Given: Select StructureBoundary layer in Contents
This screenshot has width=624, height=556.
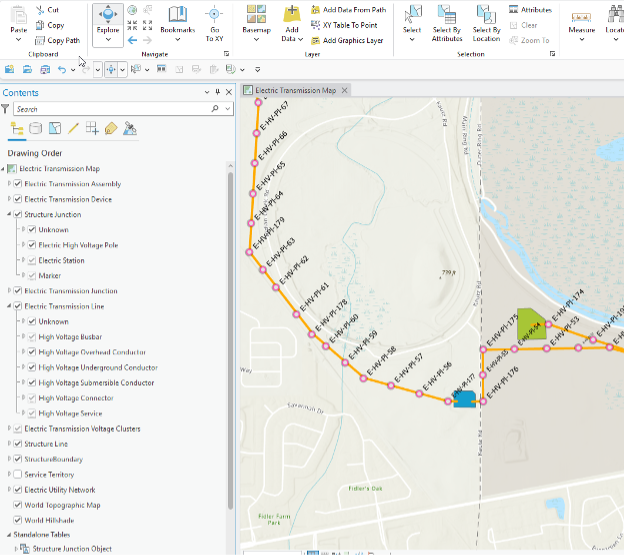Looking at the screenshot, I should (x=54, y=459).
